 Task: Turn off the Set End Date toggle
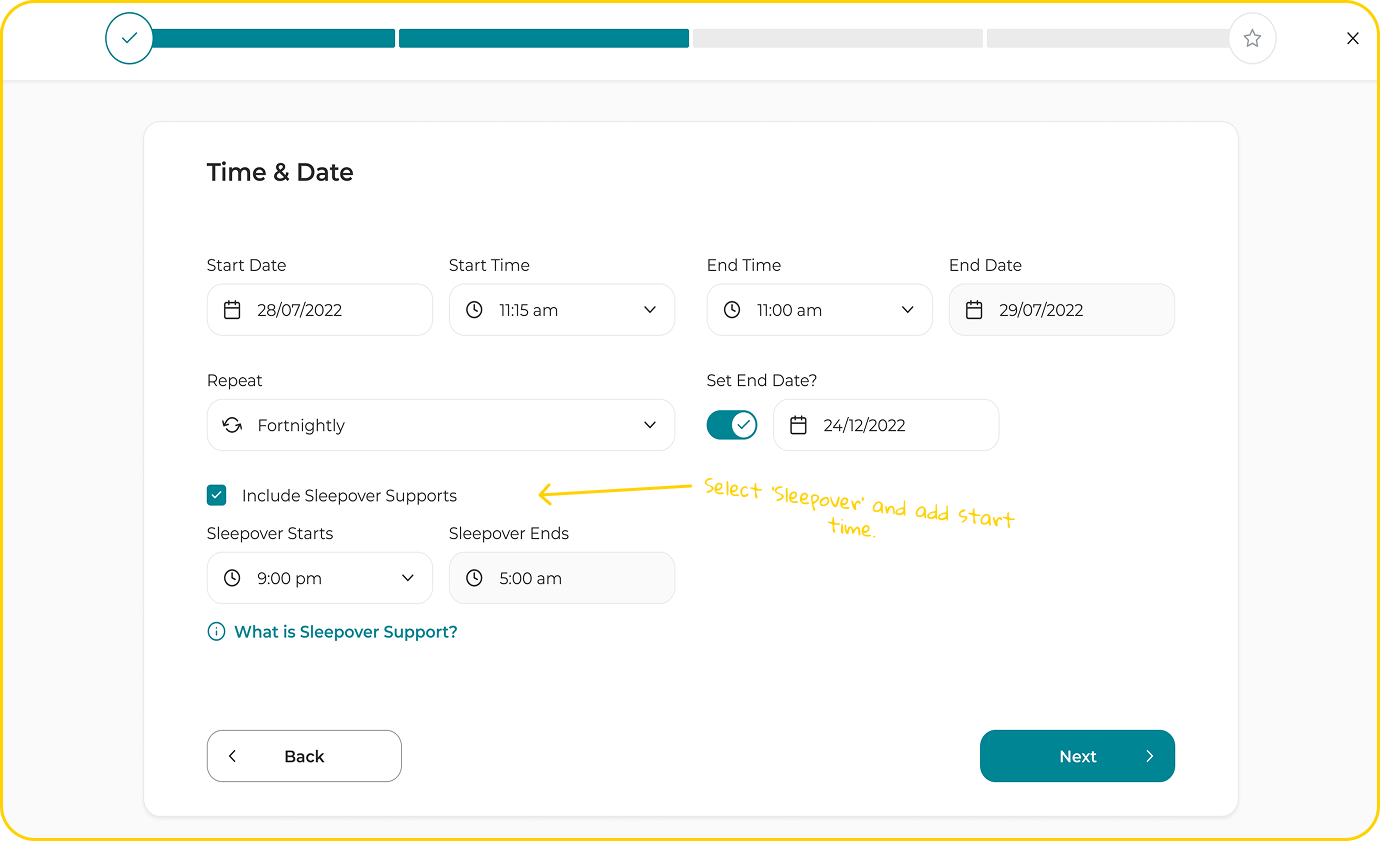point(732,425)
